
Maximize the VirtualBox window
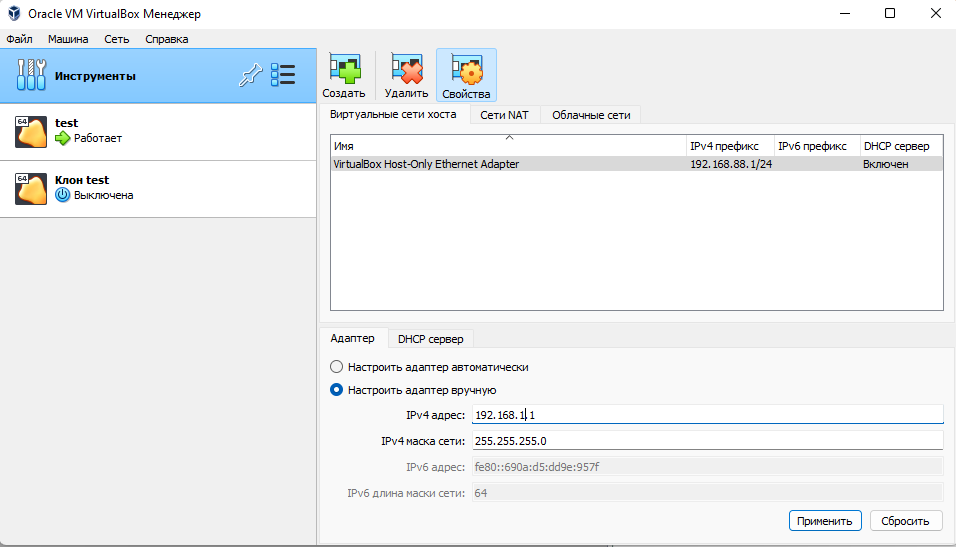coord(890,13)
